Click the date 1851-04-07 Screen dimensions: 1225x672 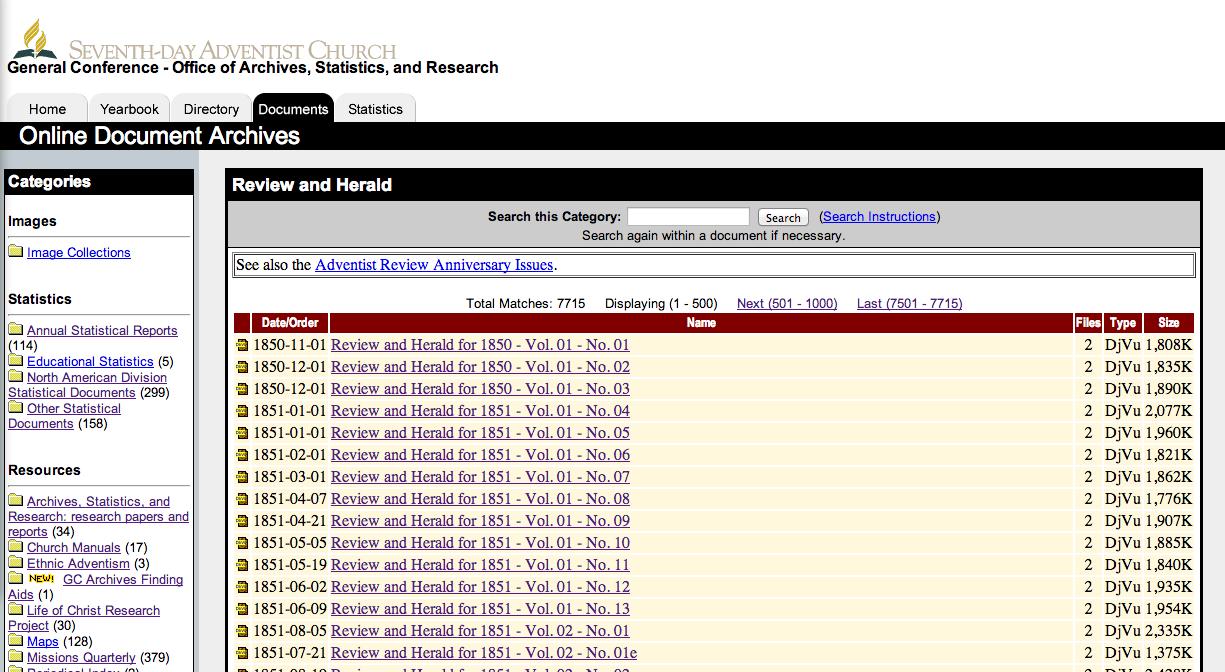coord(290,499)
